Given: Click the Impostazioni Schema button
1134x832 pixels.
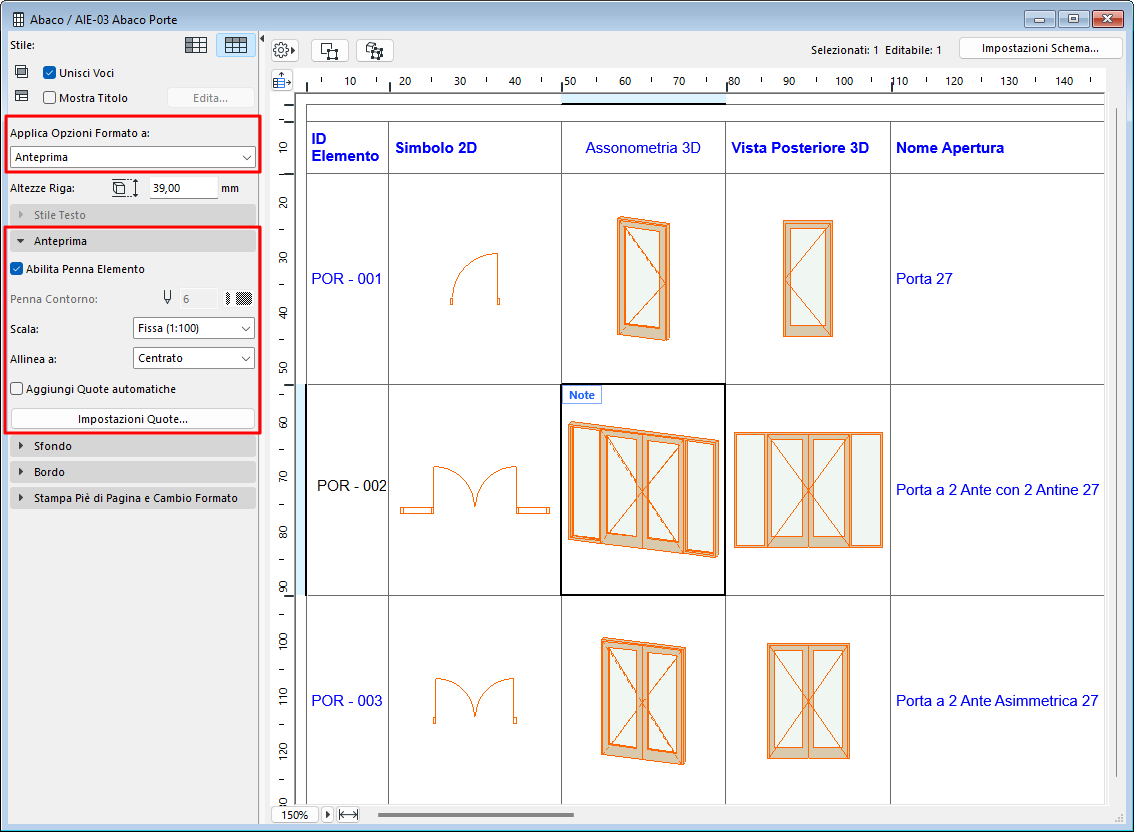Looking at the screenshot, I should [1039, 48].
